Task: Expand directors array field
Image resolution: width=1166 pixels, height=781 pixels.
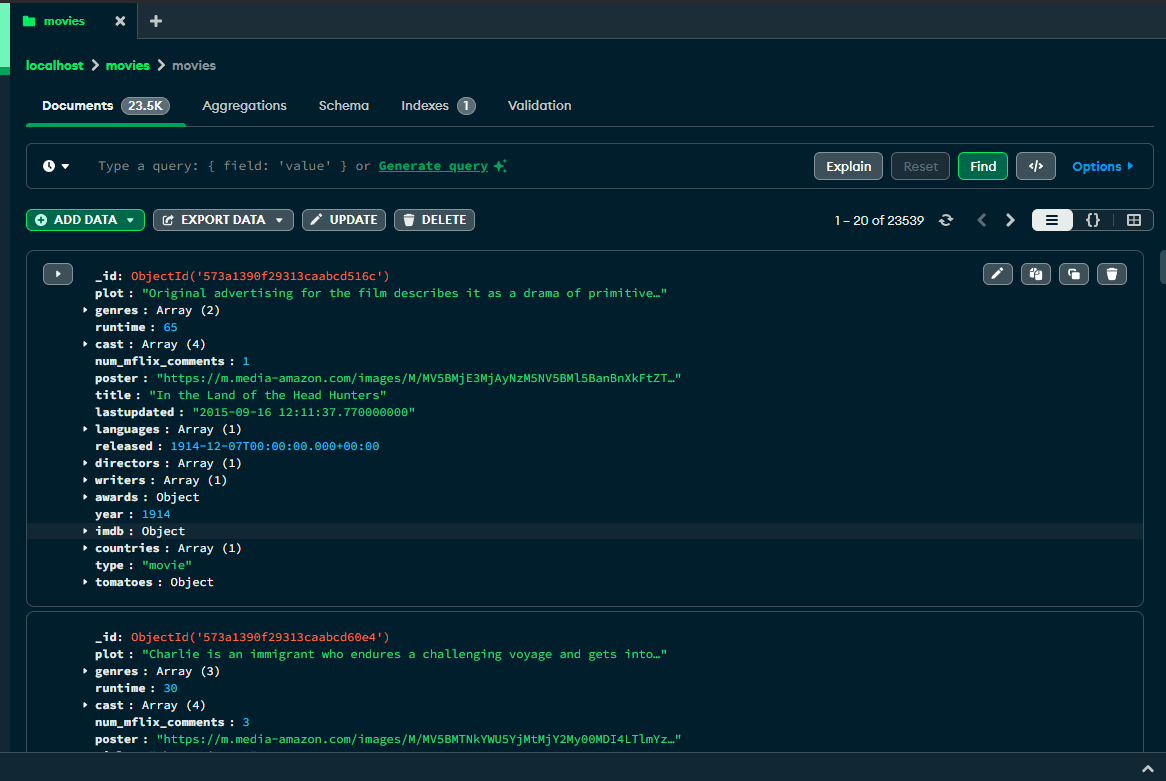Action: click(85, 463)
